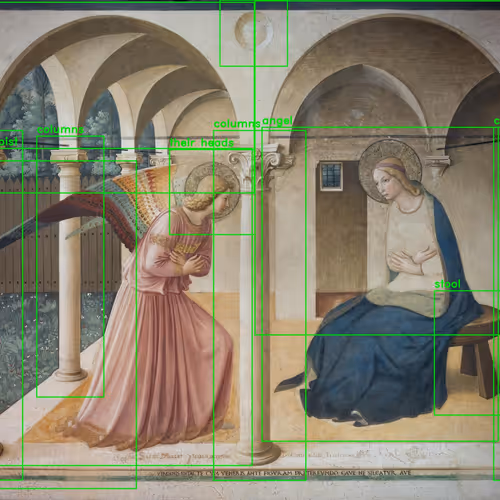Select the left "columns" label above the garden column
The width and height of the screenshot is (500, 500).
60,130
